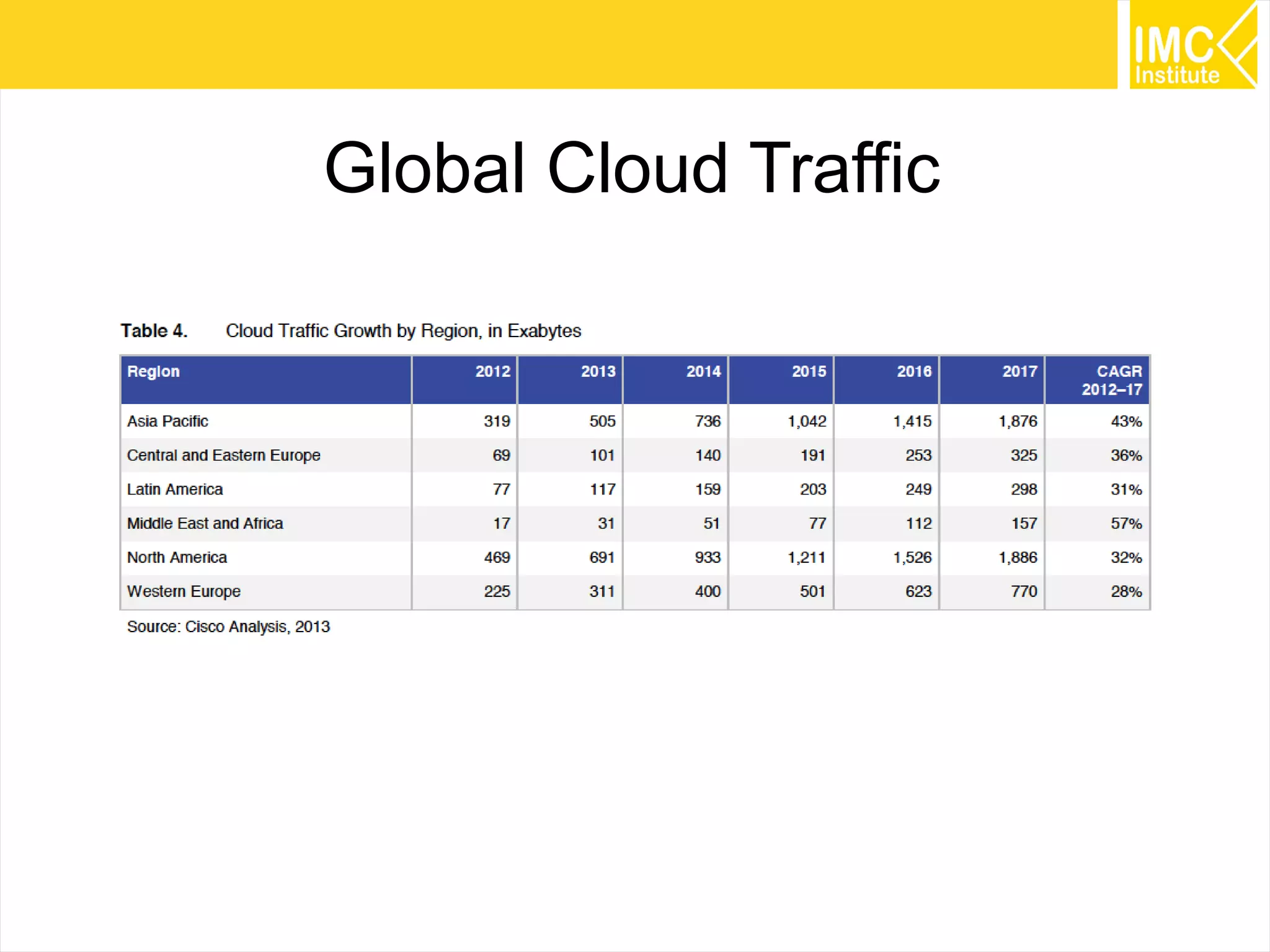Click Latin America CAGR value 31%

[x=1127, y=490]
